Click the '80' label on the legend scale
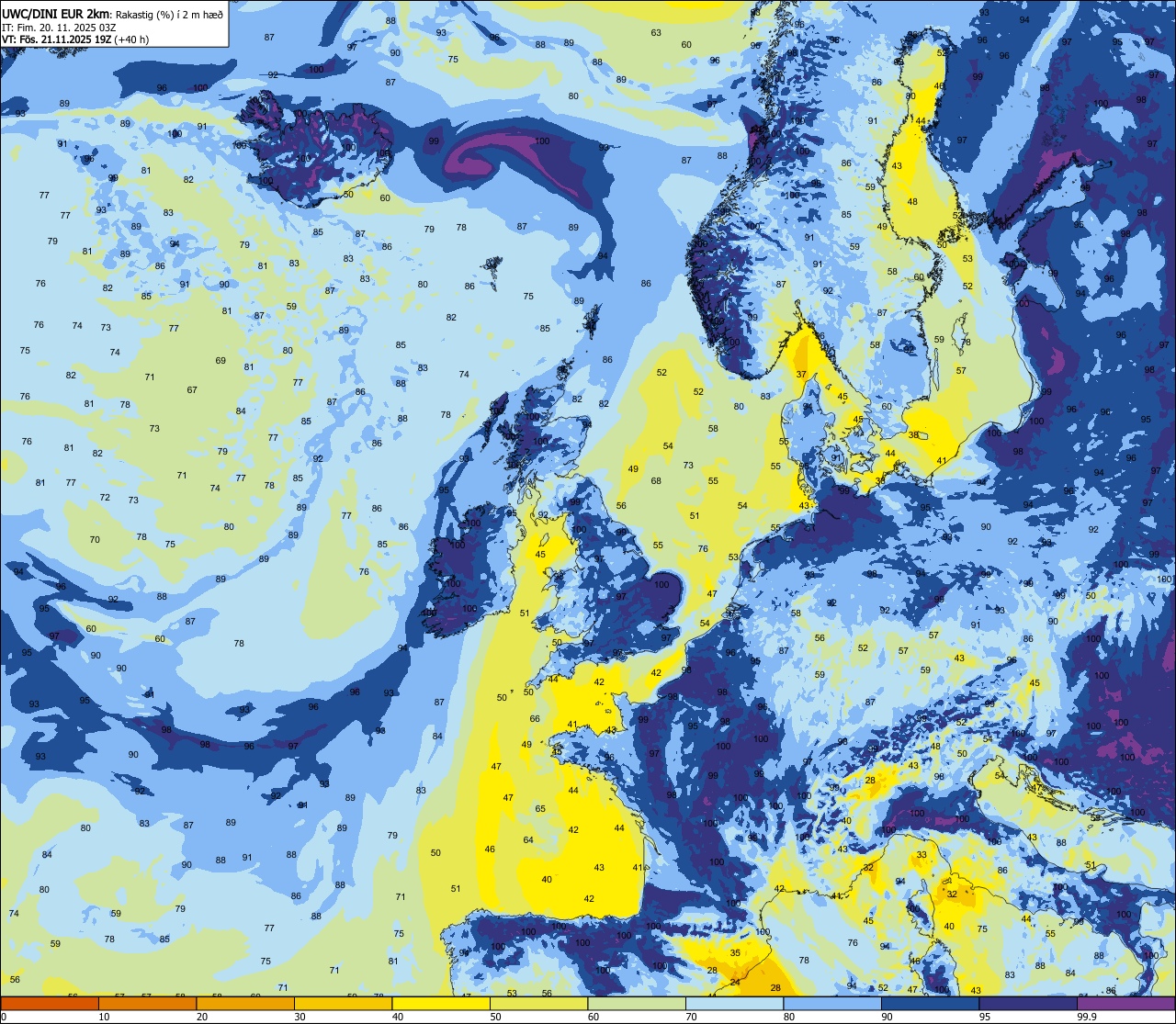The width and height of the screenshot is (1176, 1024). point(789,1017)
